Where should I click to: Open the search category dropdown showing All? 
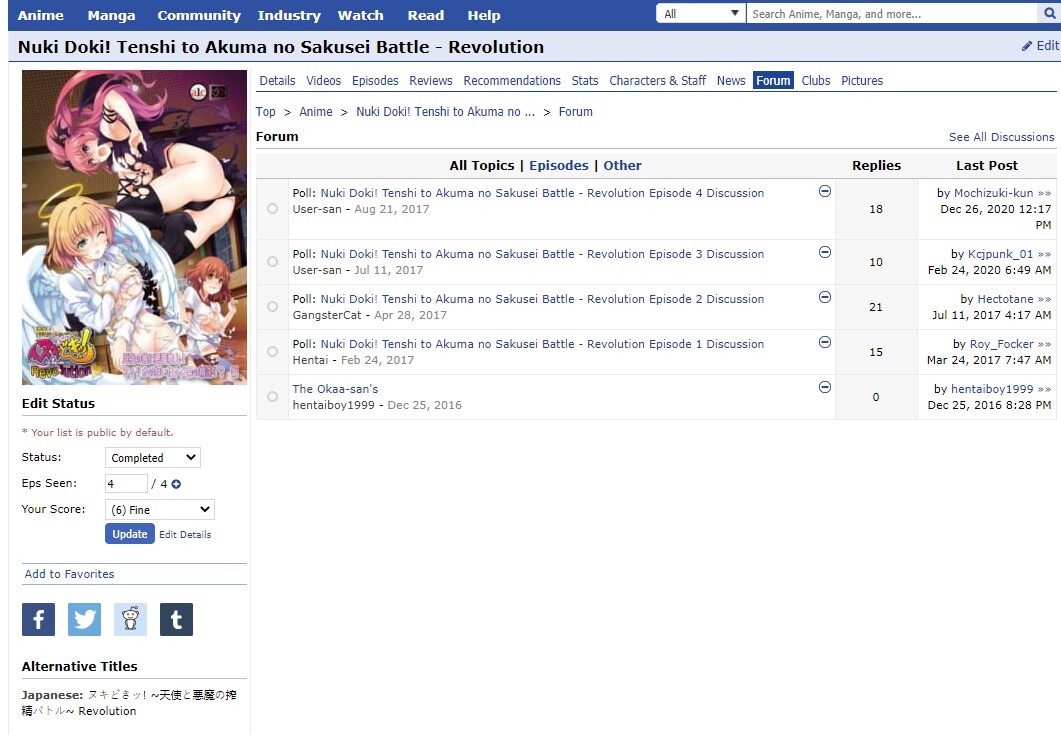click(701, 14)
